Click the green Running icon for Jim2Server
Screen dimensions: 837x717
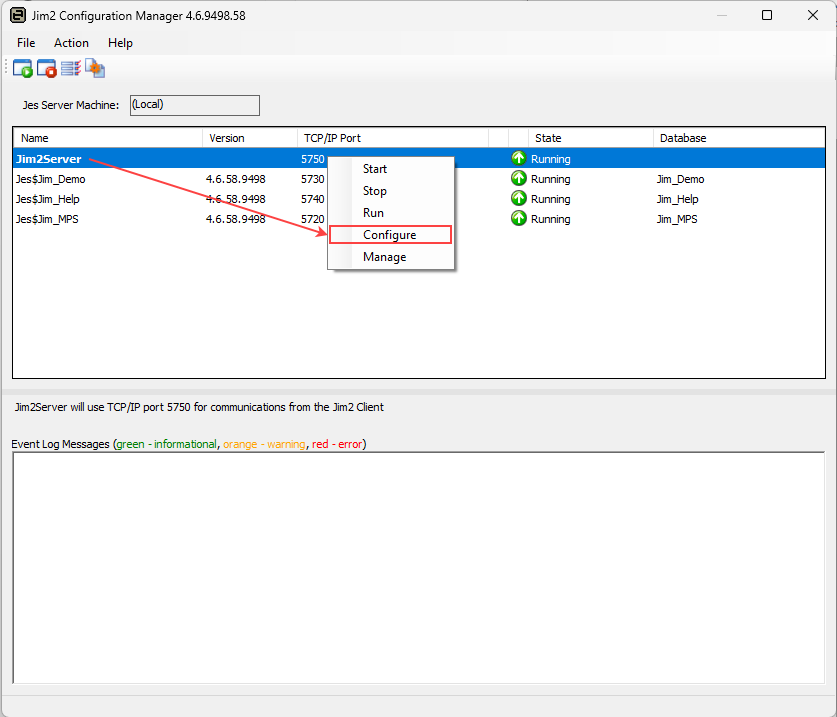point(518,159)
